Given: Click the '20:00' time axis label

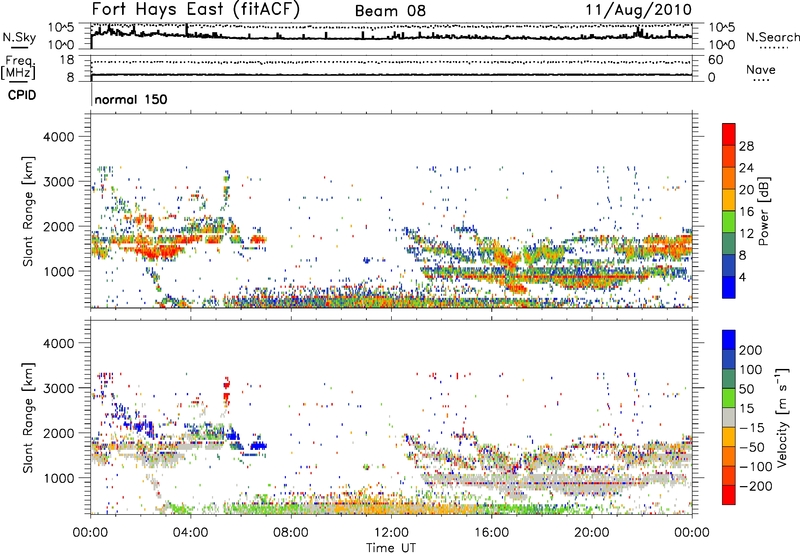Looking at the screenshot, I should (x=592, y=533).
